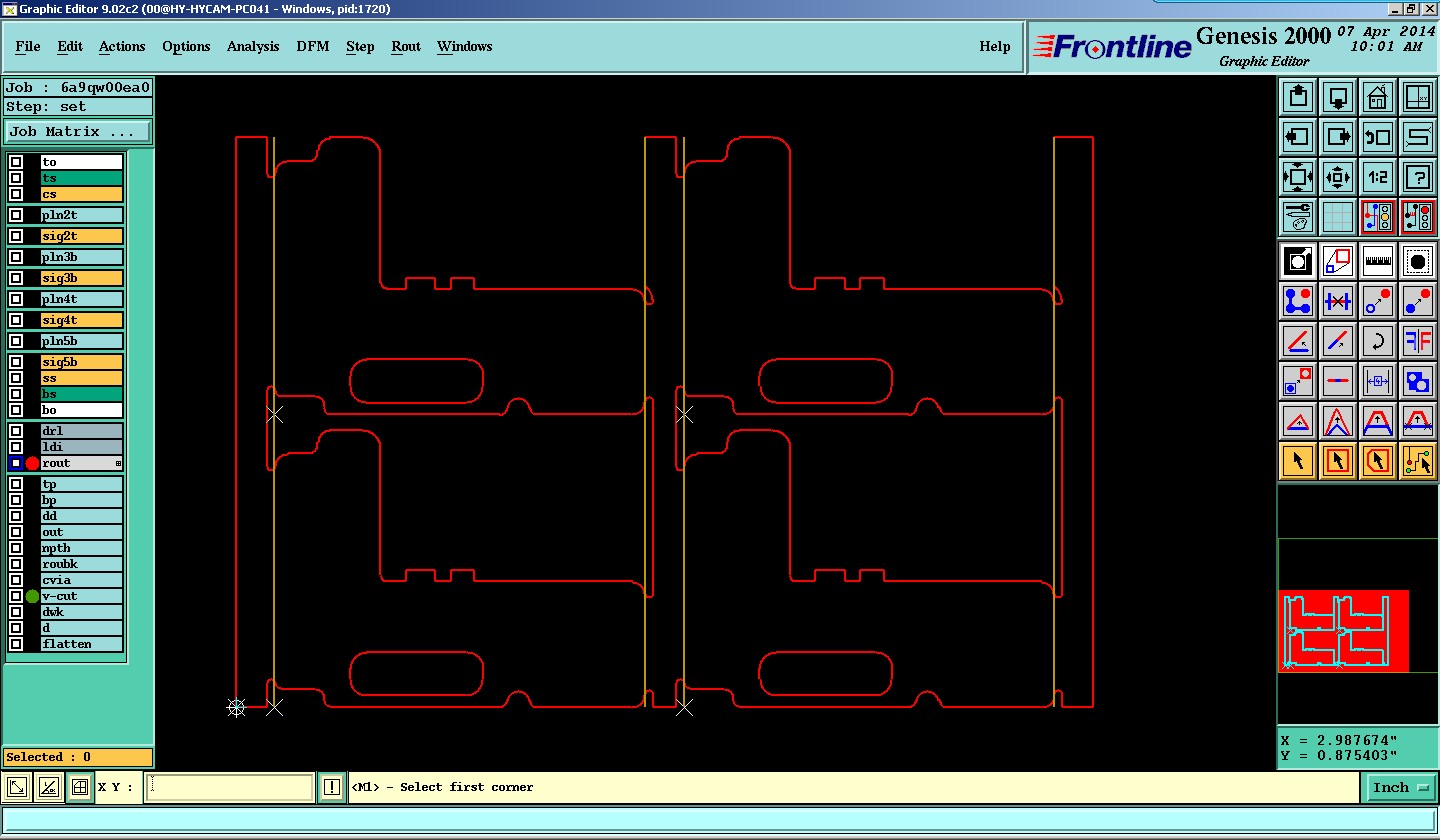Image resolution: width=1440 pixels, height=840 pixels.
Task: Open the Analysis menu
Action: point(253,47)
